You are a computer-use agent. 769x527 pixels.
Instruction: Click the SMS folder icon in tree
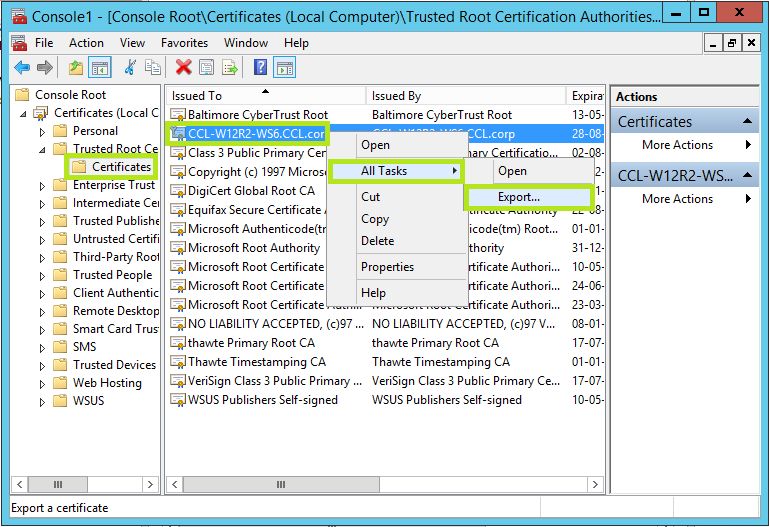click(60, 347)
